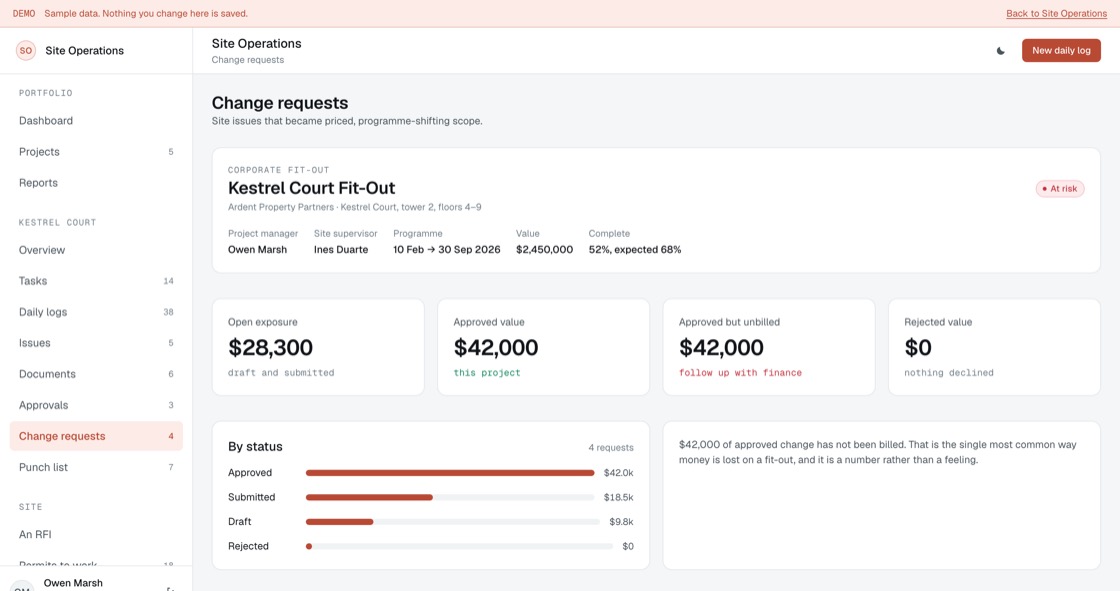Open the Tasks sidebar item
Viewport: 1120px width, 591px height.
coord(96,281)
